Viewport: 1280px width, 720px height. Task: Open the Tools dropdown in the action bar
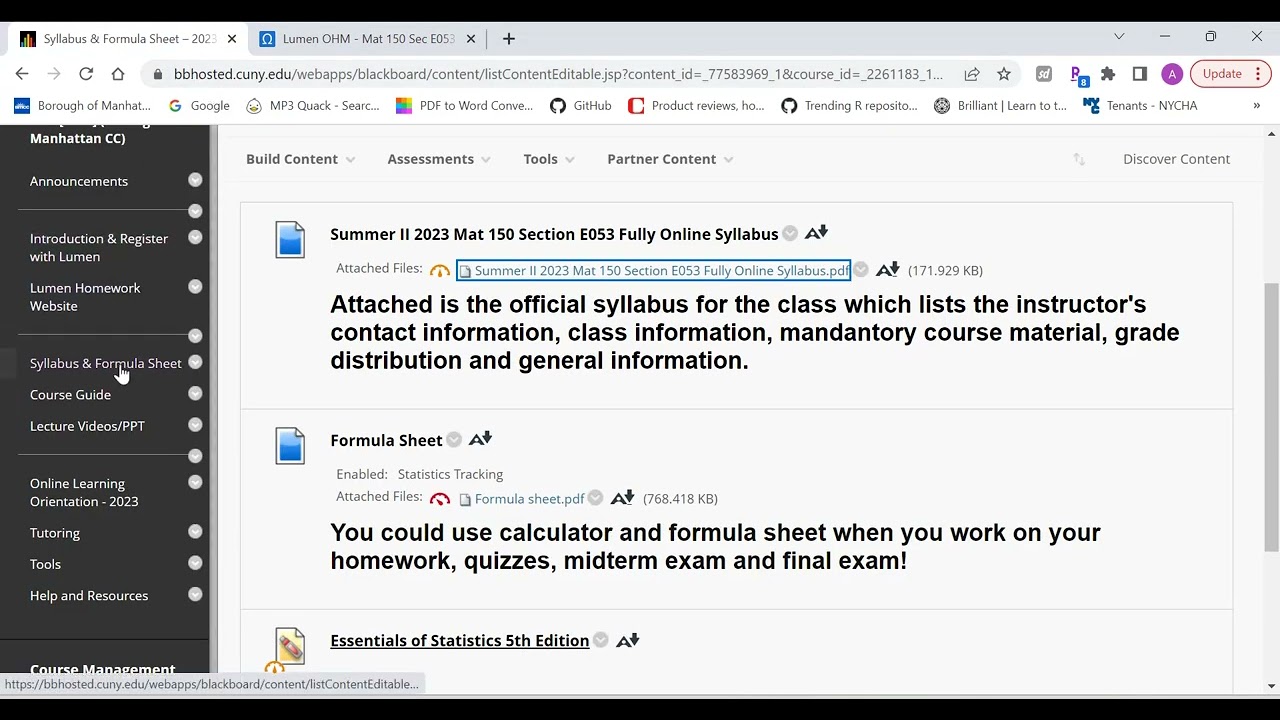pyautogui.click(x=549, y=159)
